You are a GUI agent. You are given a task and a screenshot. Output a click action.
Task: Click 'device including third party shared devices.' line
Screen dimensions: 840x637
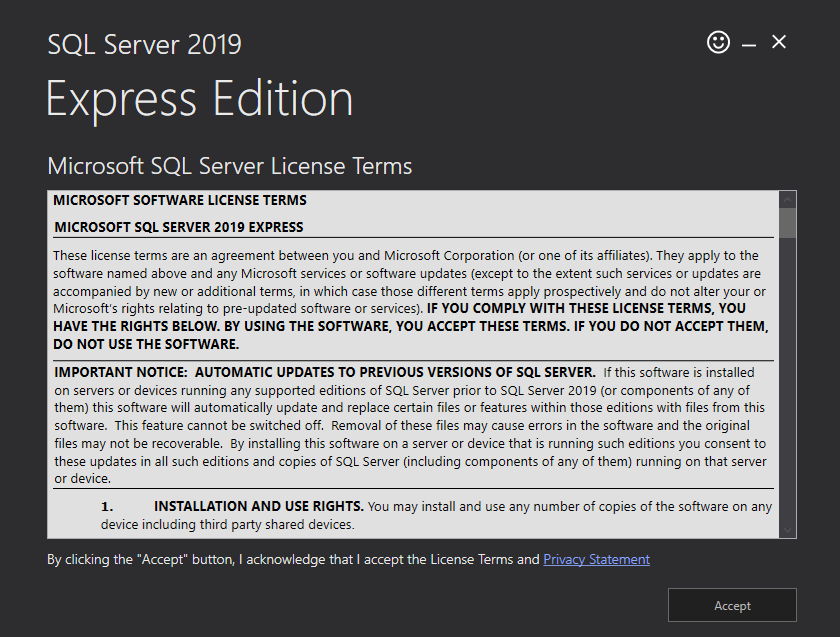[228, 524]
